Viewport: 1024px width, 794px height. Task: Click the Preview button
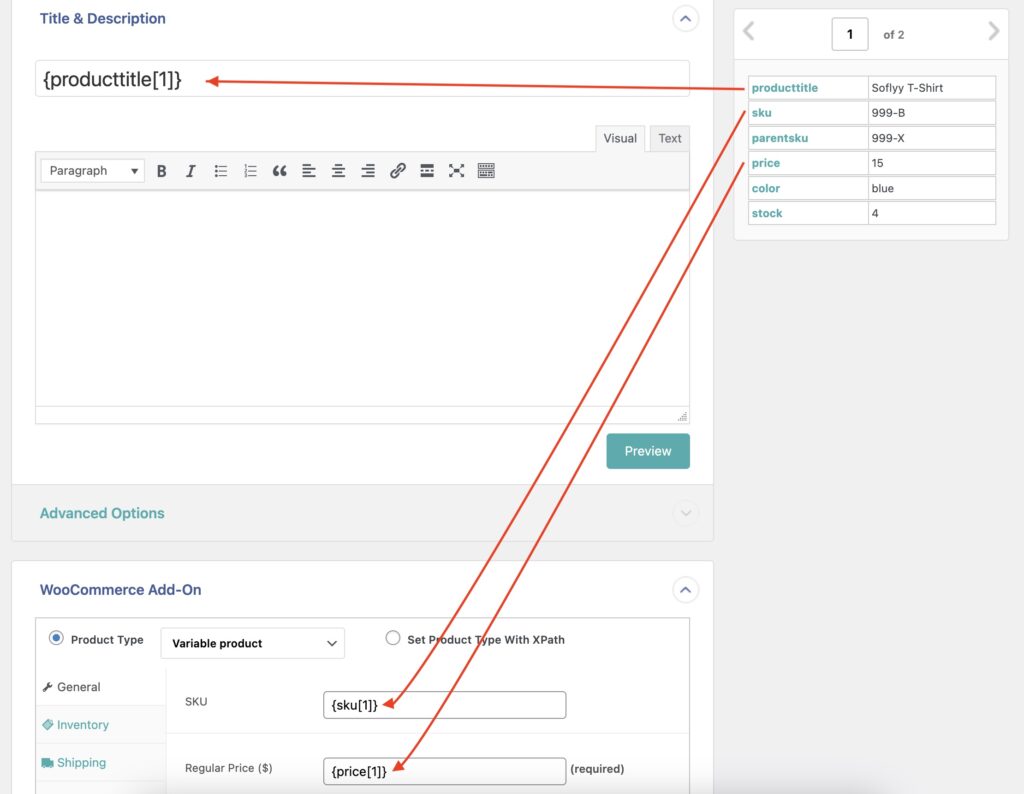[647, 451]
